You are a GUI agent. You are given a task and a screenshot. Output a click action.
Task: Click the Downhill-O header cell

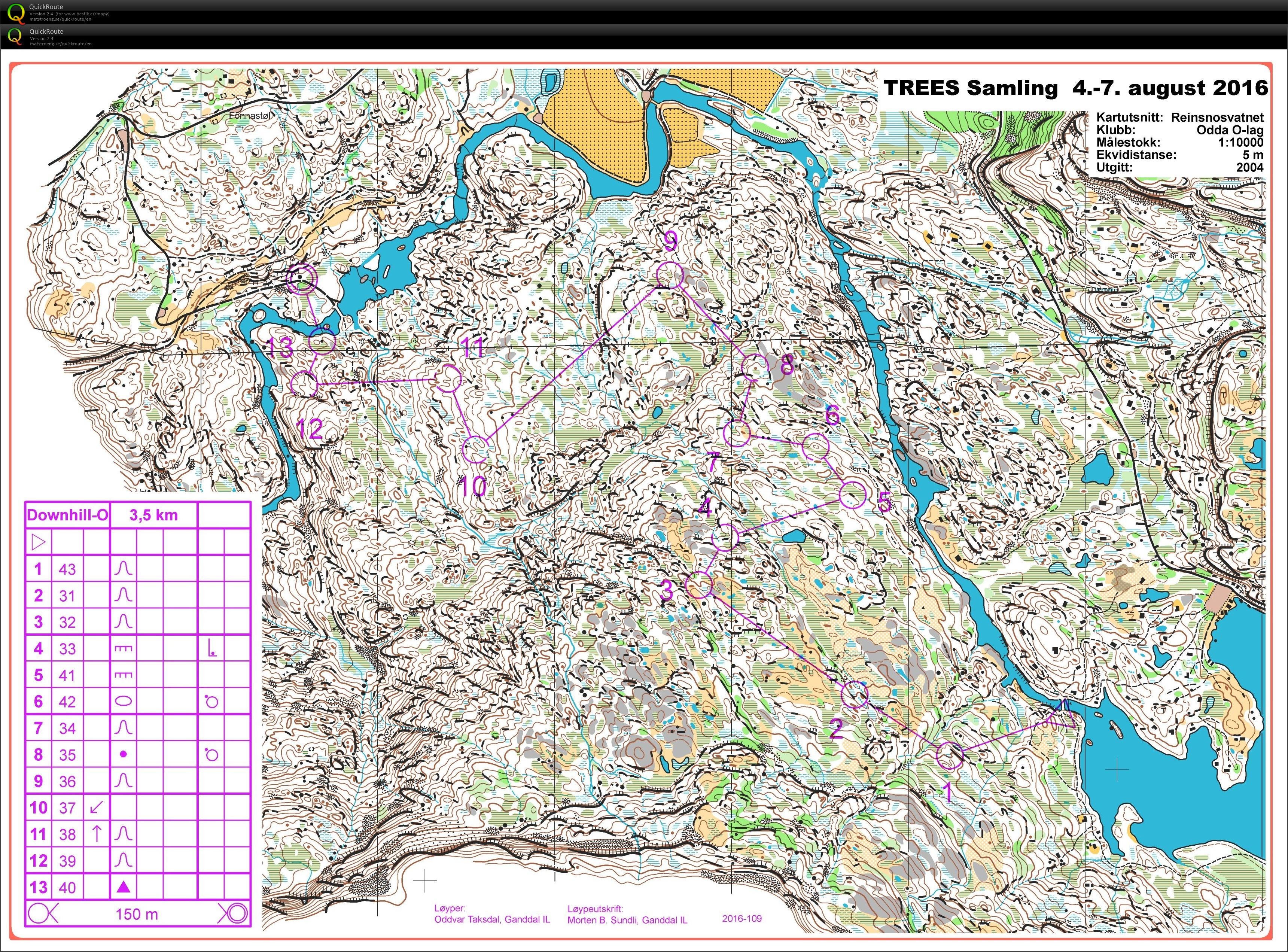click(x=67, y=515)
